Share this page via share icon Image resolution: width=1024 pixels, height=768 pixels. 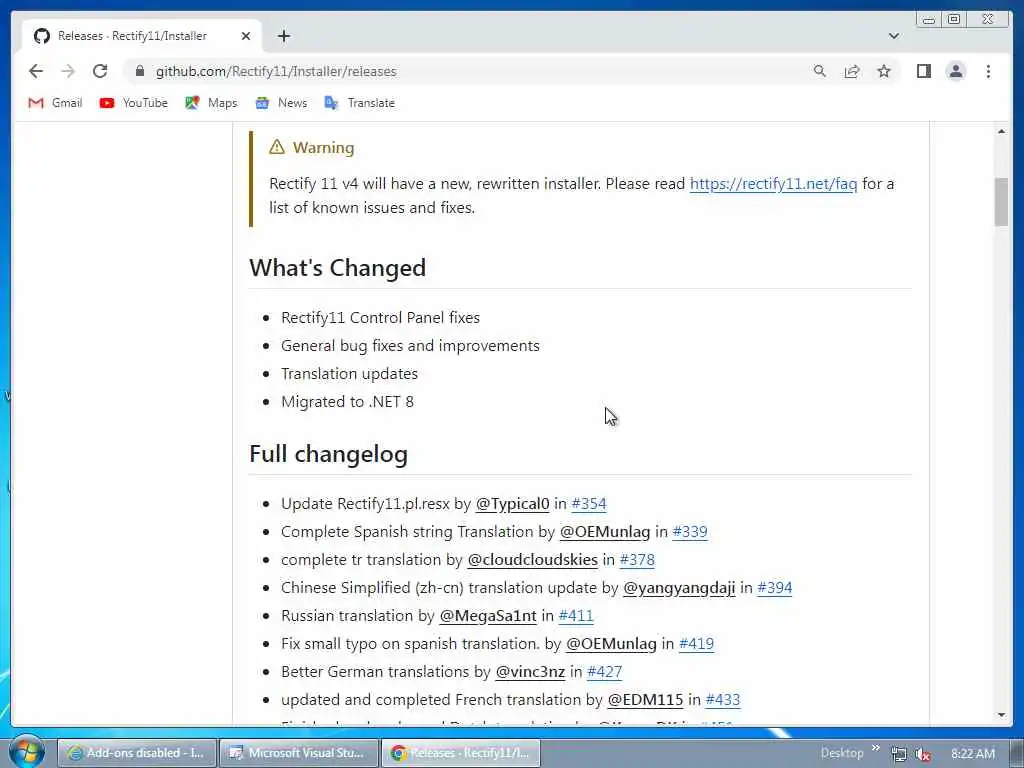pos(852,71)
